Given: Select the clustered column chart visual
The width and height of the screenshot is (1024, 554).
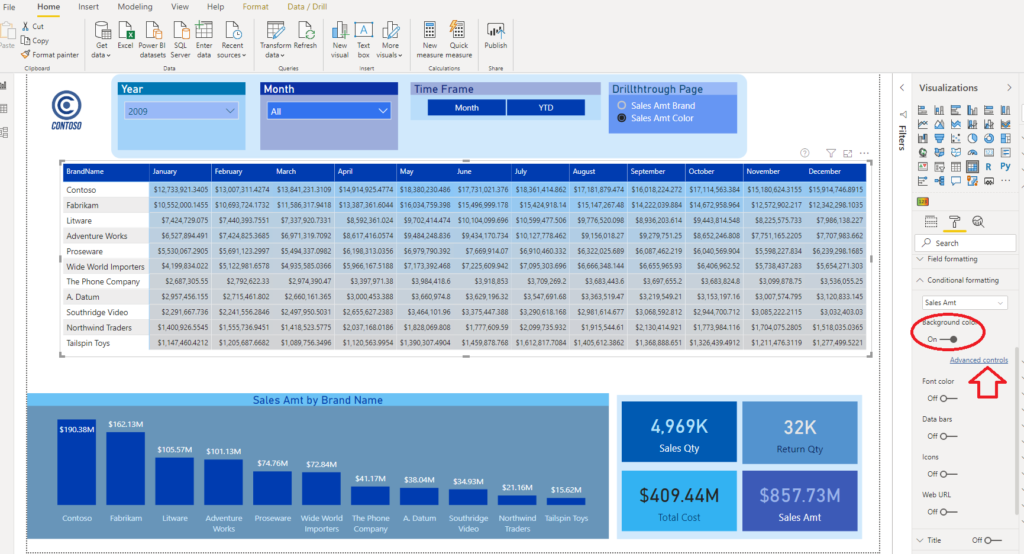Looking at the screenshot, I should click(x=972, y=110).
